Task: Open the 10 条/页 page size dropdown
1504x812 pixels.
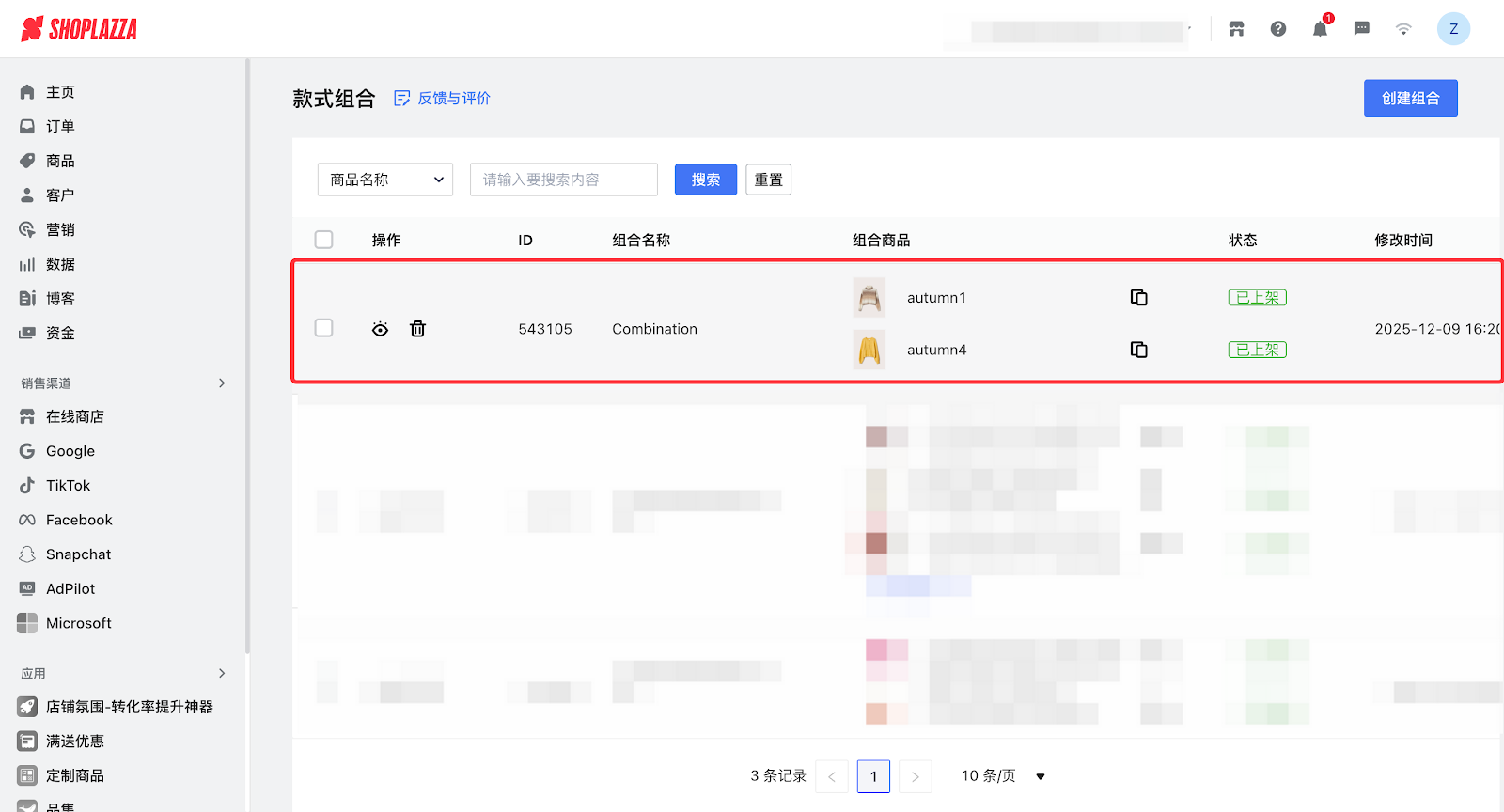Action: click(1002, 776)
